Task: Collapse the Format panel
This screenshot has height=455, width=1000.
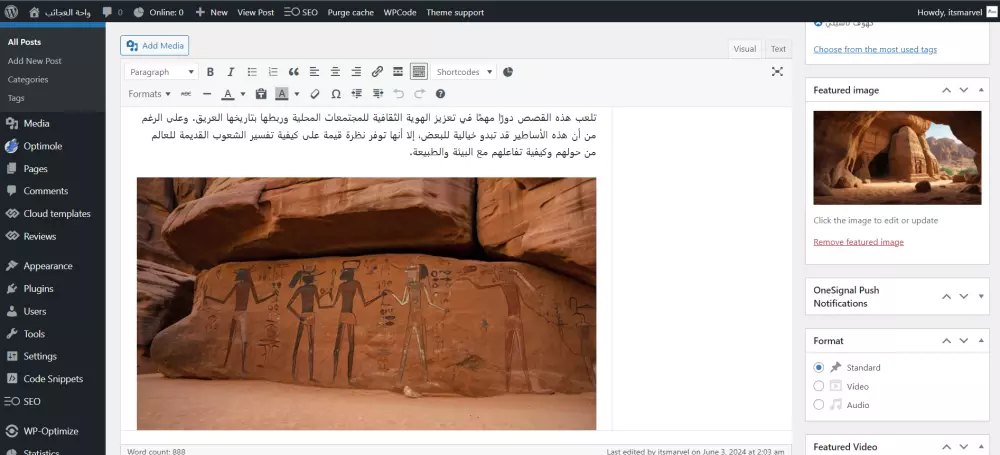Action: pos(981,341)
